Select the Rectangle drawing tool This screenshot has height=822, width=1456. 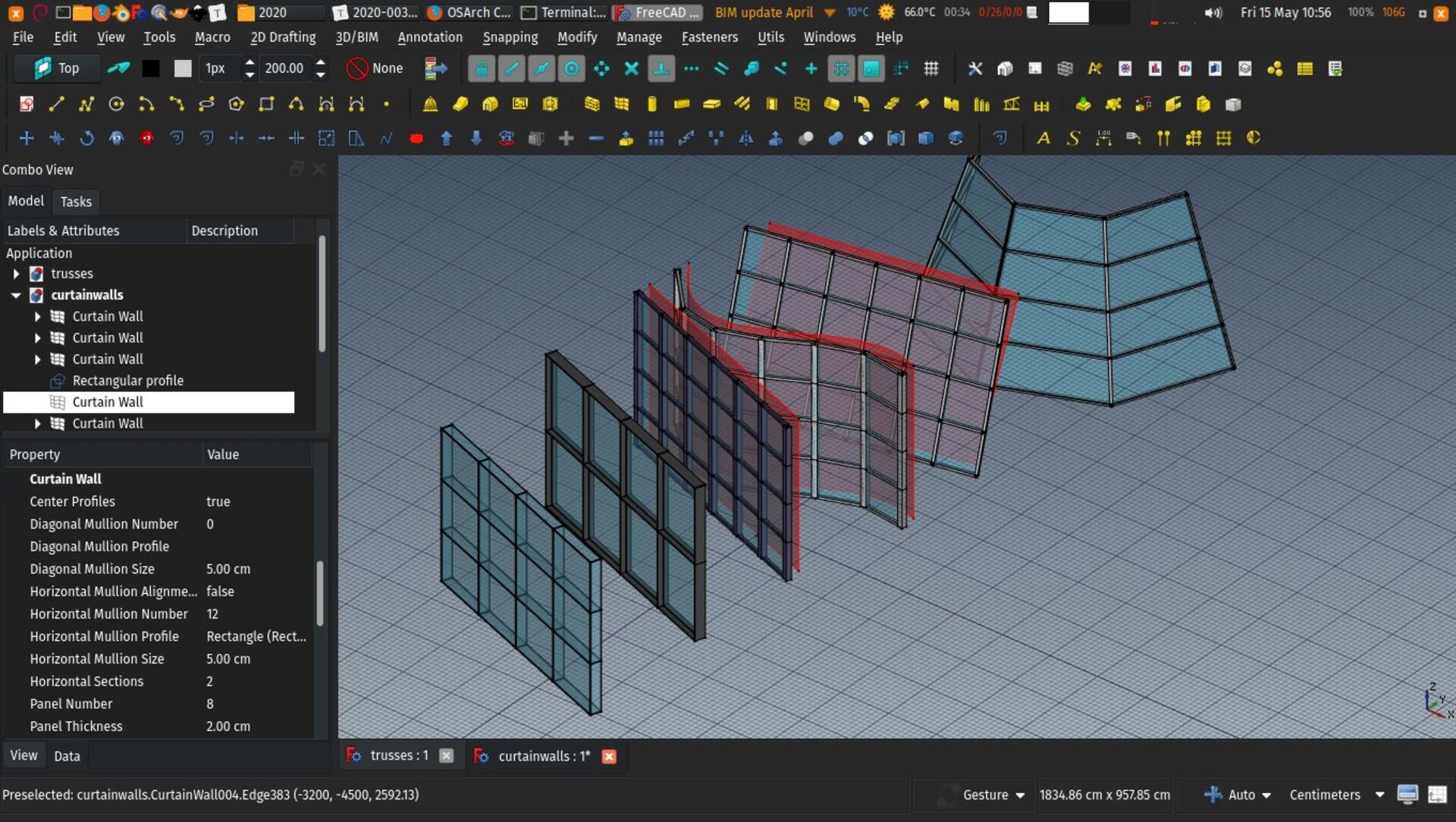point(266,104)
